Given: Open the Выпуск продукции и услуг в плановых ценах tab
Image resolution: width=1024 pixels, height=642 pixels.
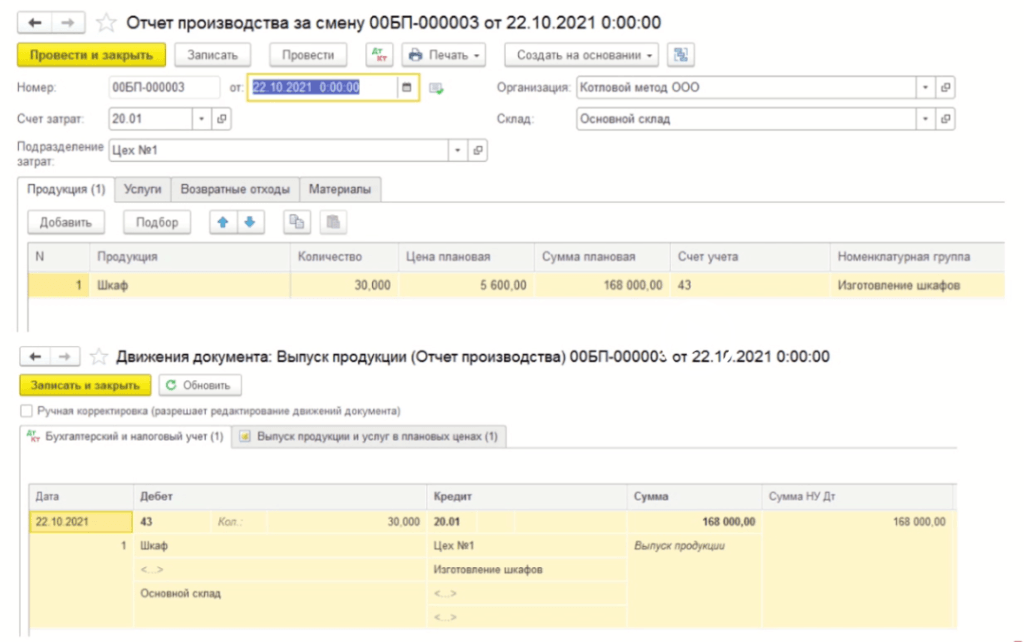Looking at the screenshot, I should [x=371, y=437].
